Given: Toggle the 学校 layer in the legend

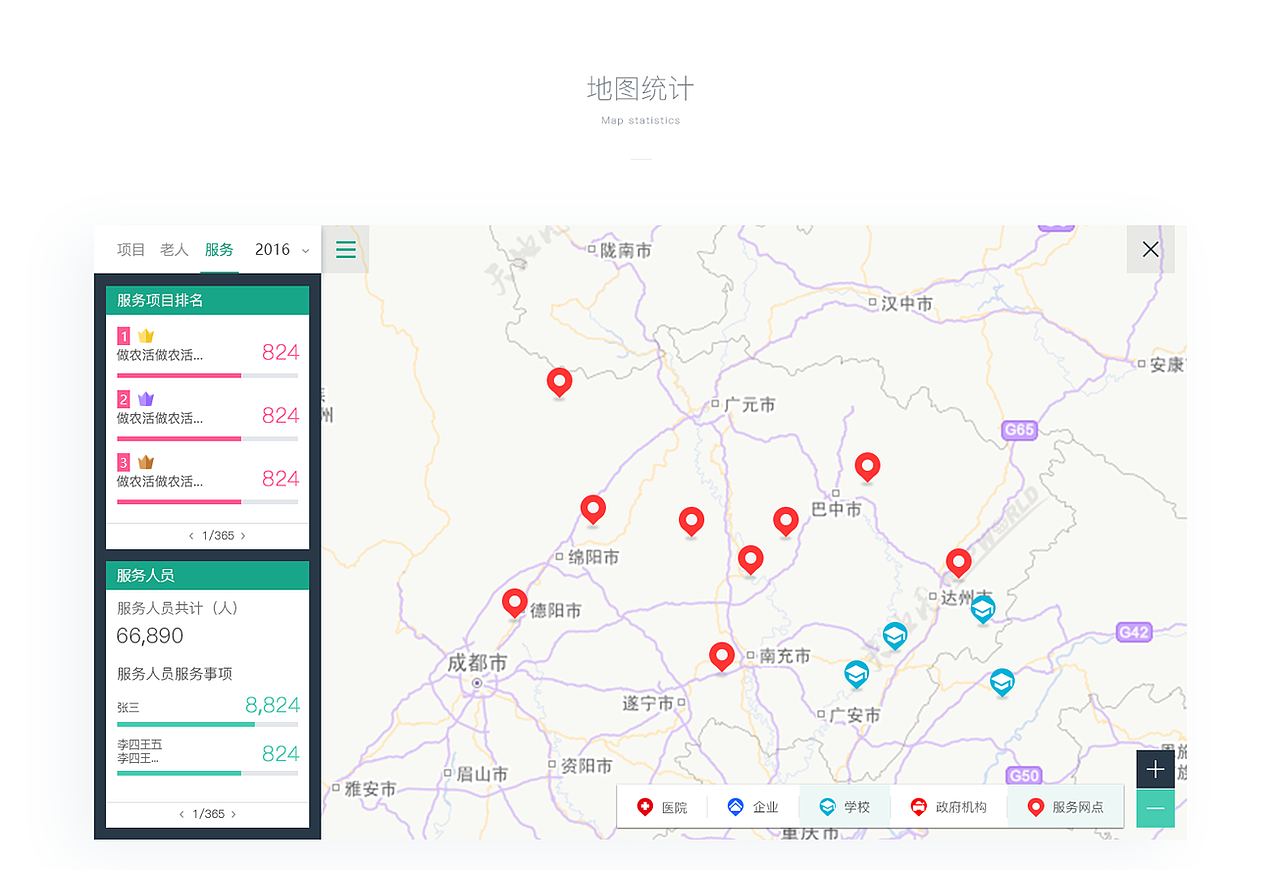Looking at the screenshot, I should click(845, 806).
